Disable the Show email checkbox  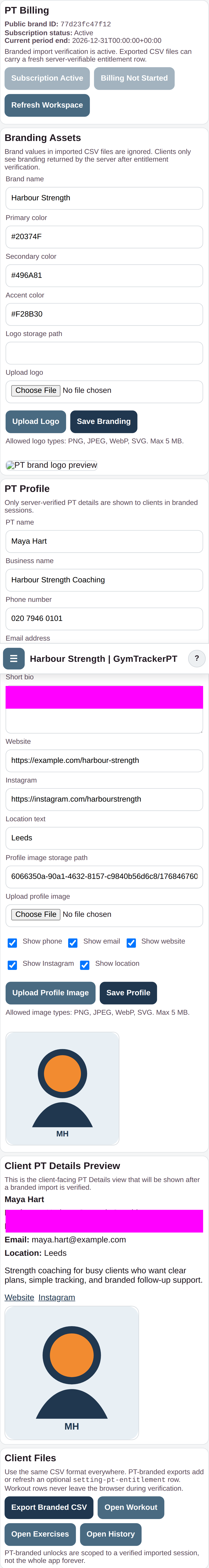pos(72,943)
